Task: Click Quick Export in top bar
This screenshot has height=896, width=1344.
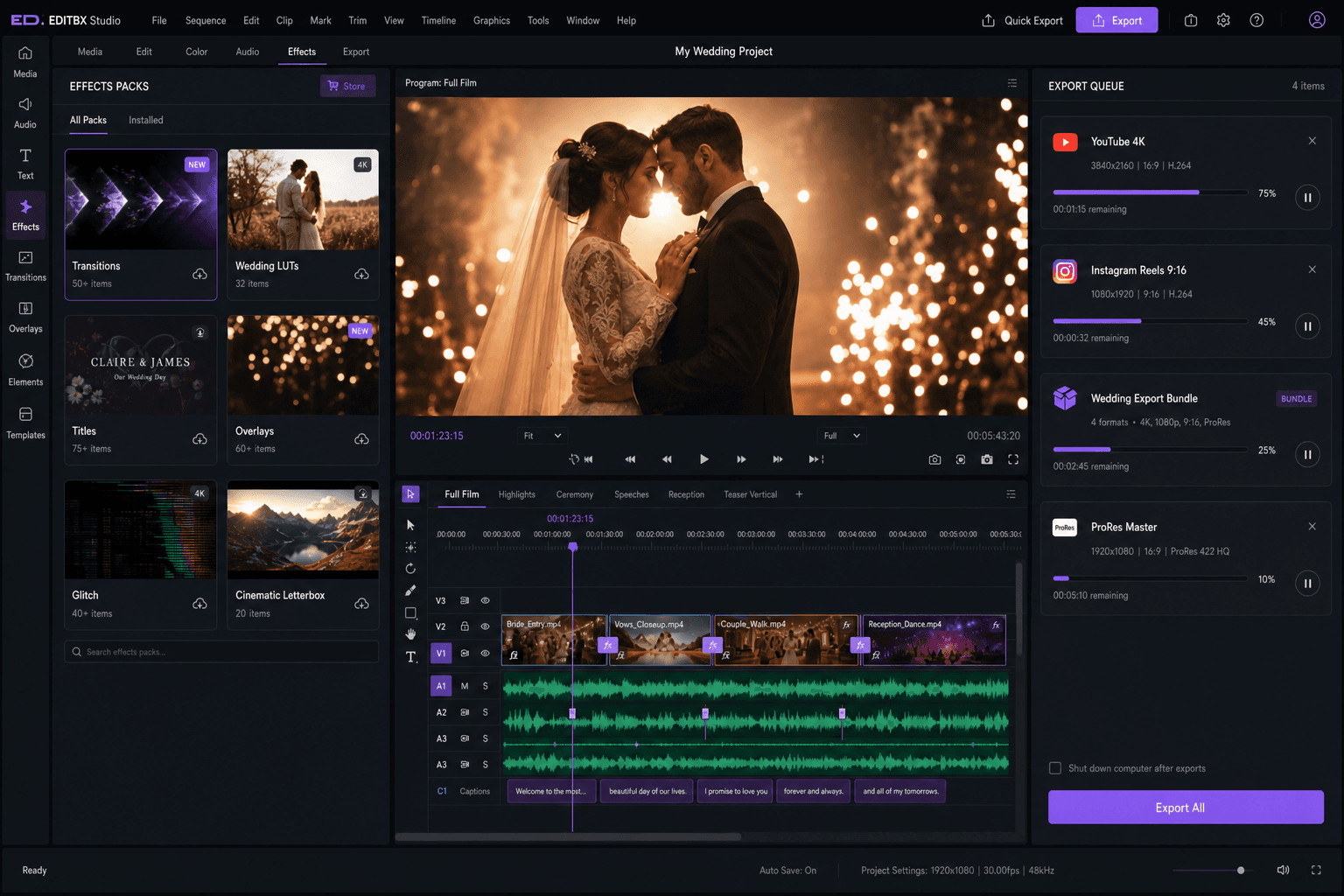Action: (1022, 20)
